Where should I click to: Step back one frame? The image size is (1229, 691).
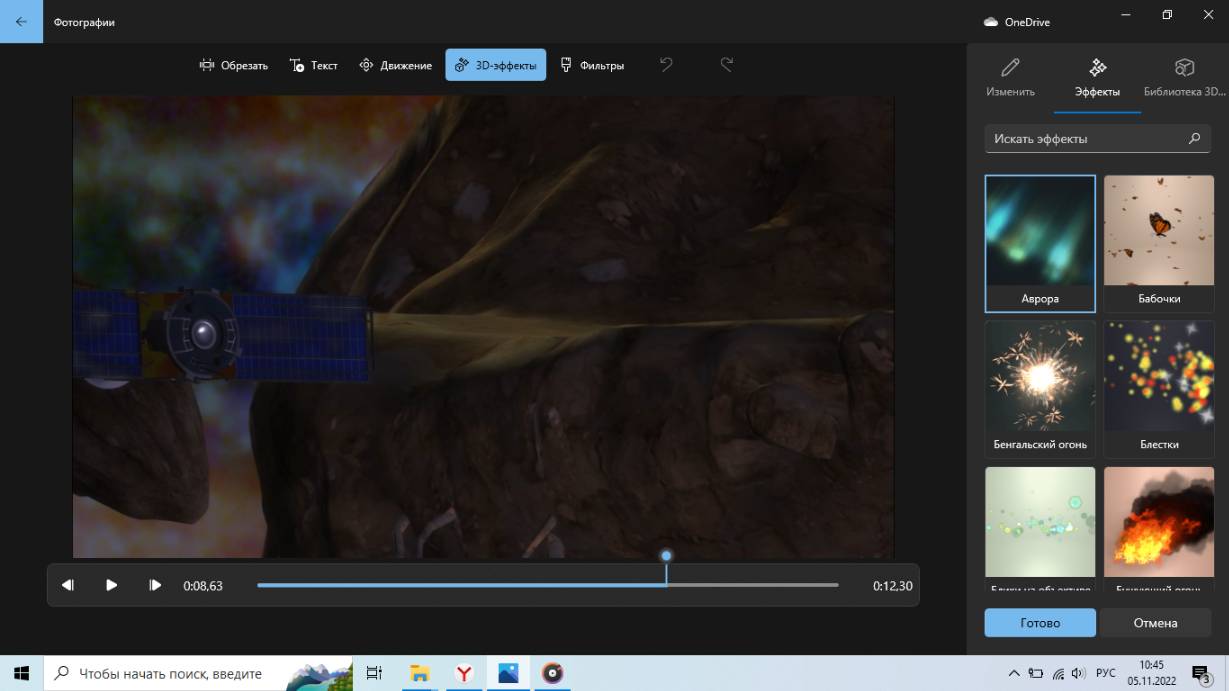[x=68, y=585]
